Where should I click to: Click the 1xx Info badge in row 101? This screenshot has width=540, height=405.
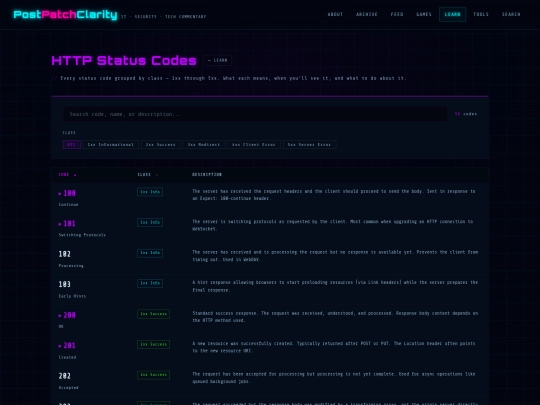[150, 222]
